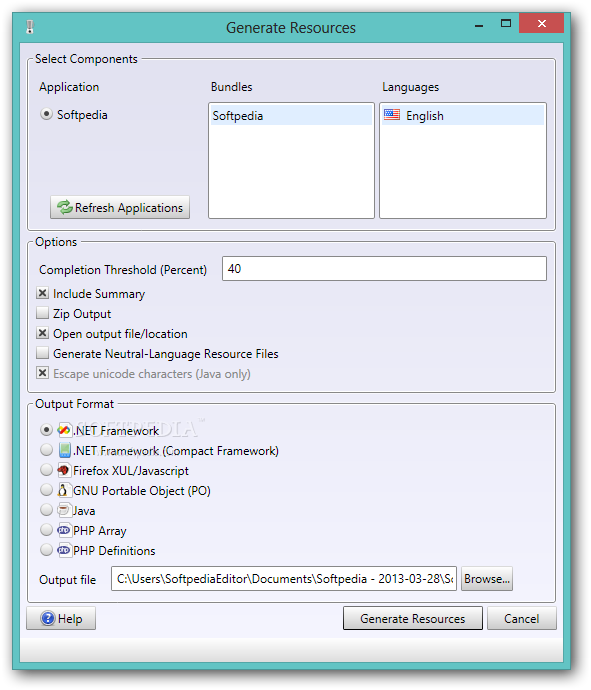Click the .NET Framework logo icon

(x=64, y=430)
